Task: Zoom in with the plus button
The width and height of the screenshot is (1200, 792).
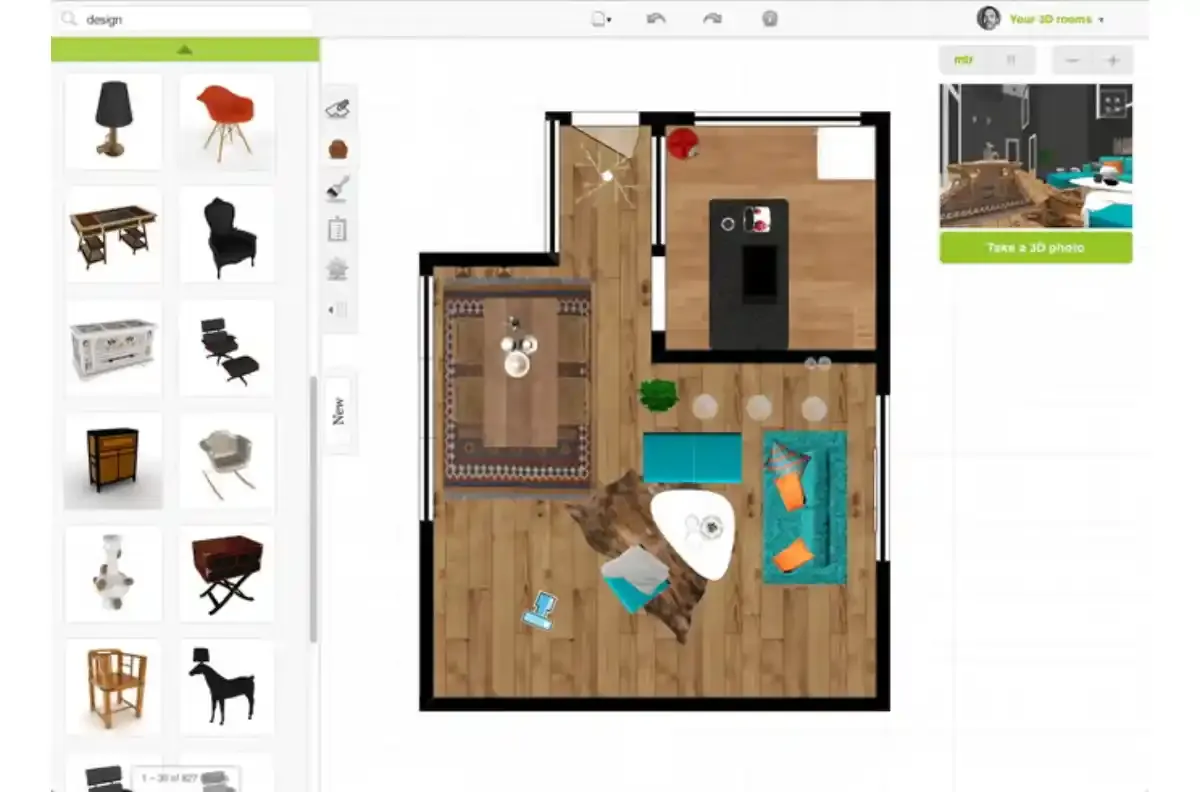Action: pyautogui.click(x=1113, y=60)
